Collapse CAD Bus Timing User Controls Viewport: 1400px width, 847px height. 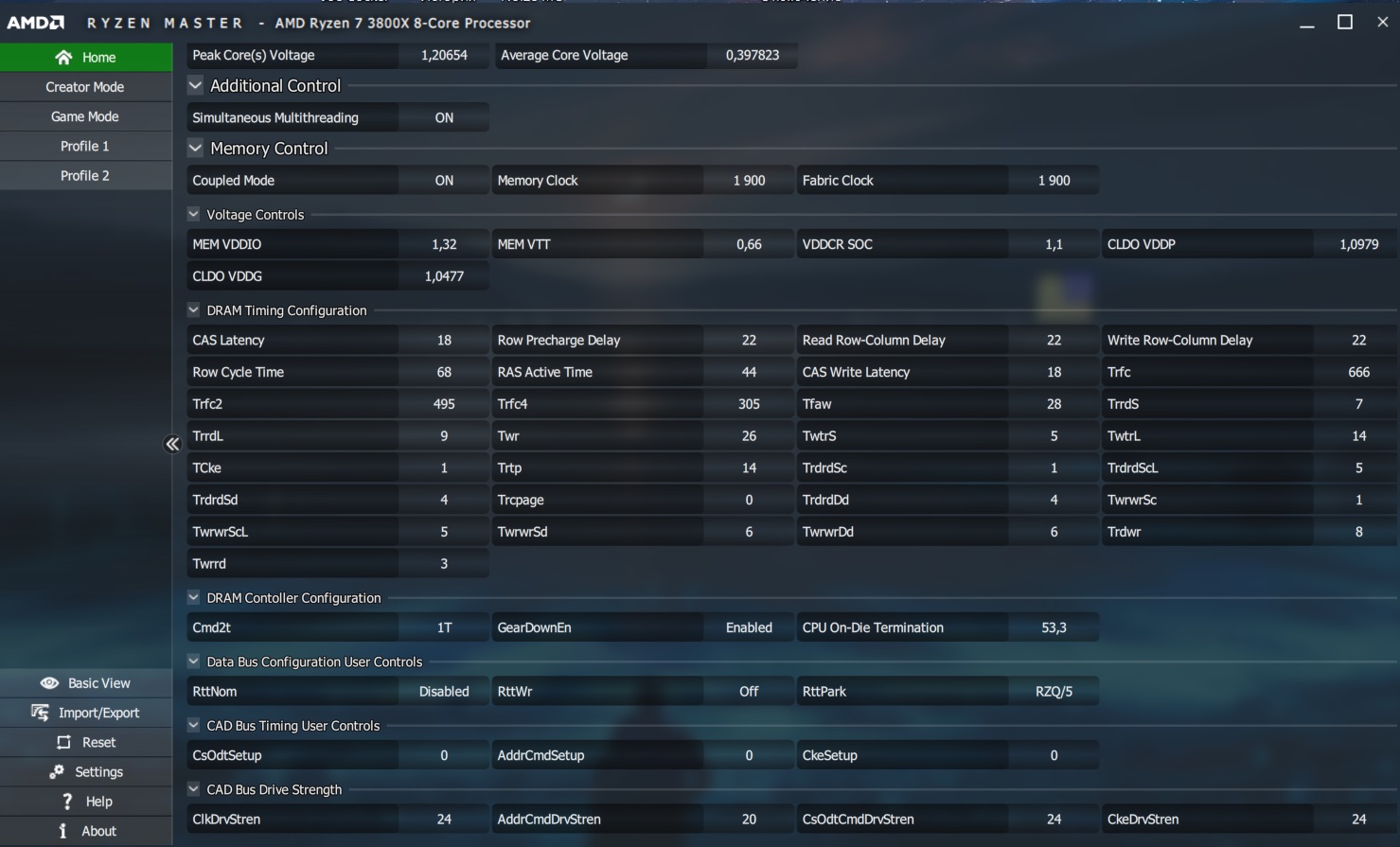(x=193, y=725)
